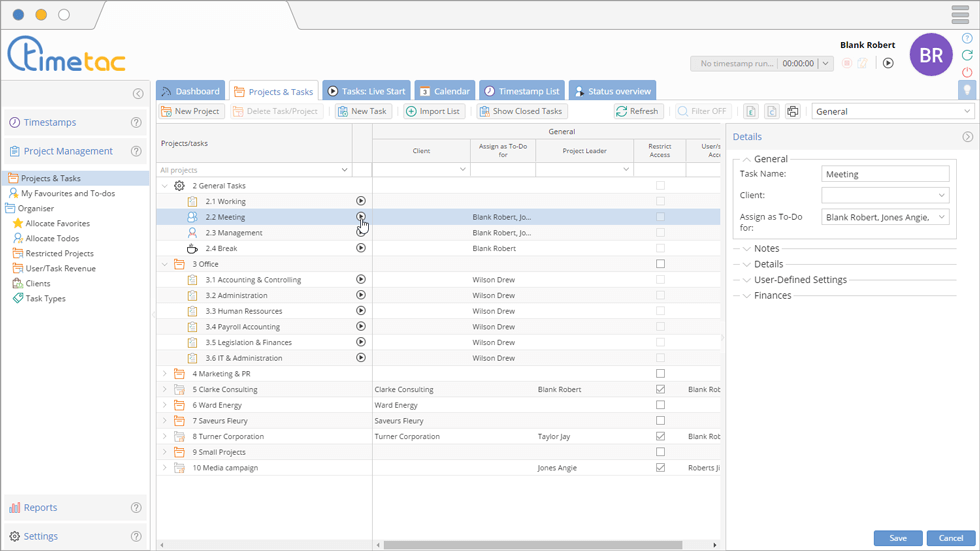Open the hamburger menu at top right

[x=960, y=14]
